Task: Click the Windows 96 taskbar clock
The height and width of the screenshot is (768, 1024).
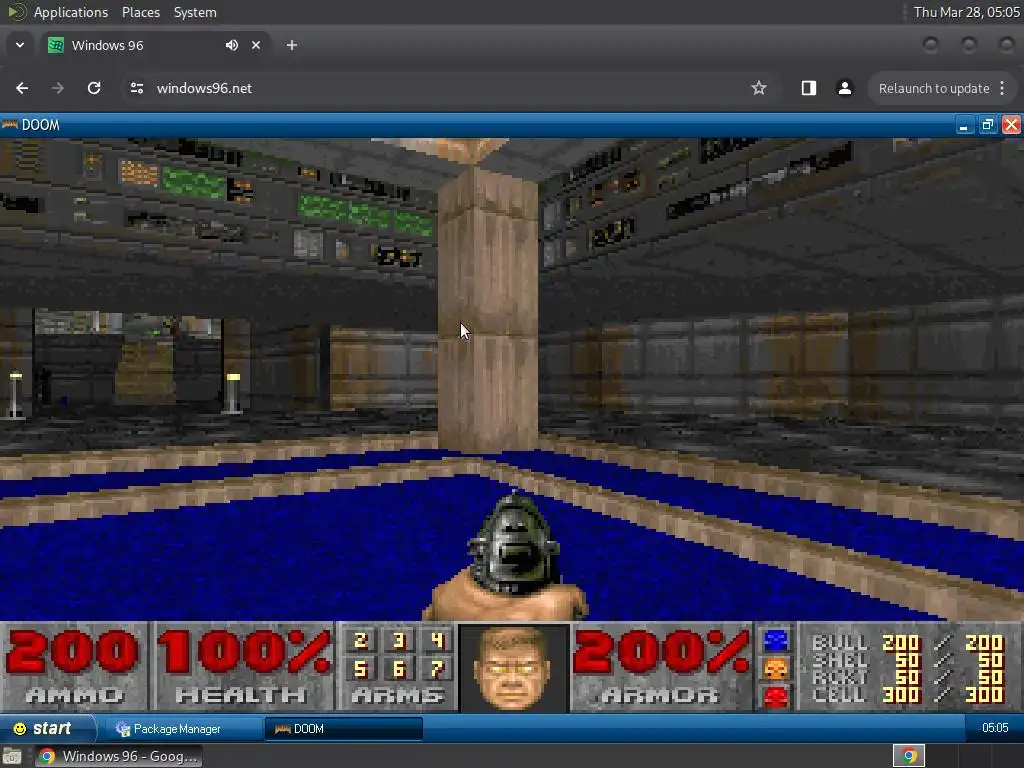Action: (995, 728)
